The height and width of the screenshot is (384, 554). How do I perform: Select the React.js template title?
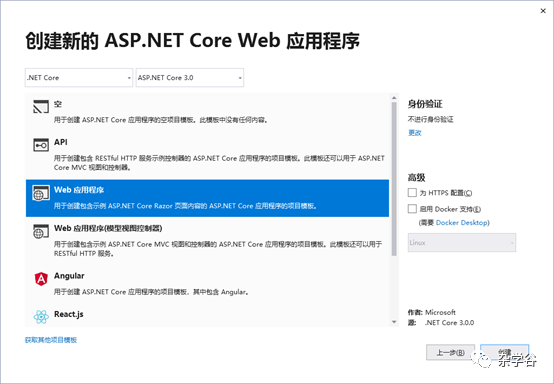69,314
